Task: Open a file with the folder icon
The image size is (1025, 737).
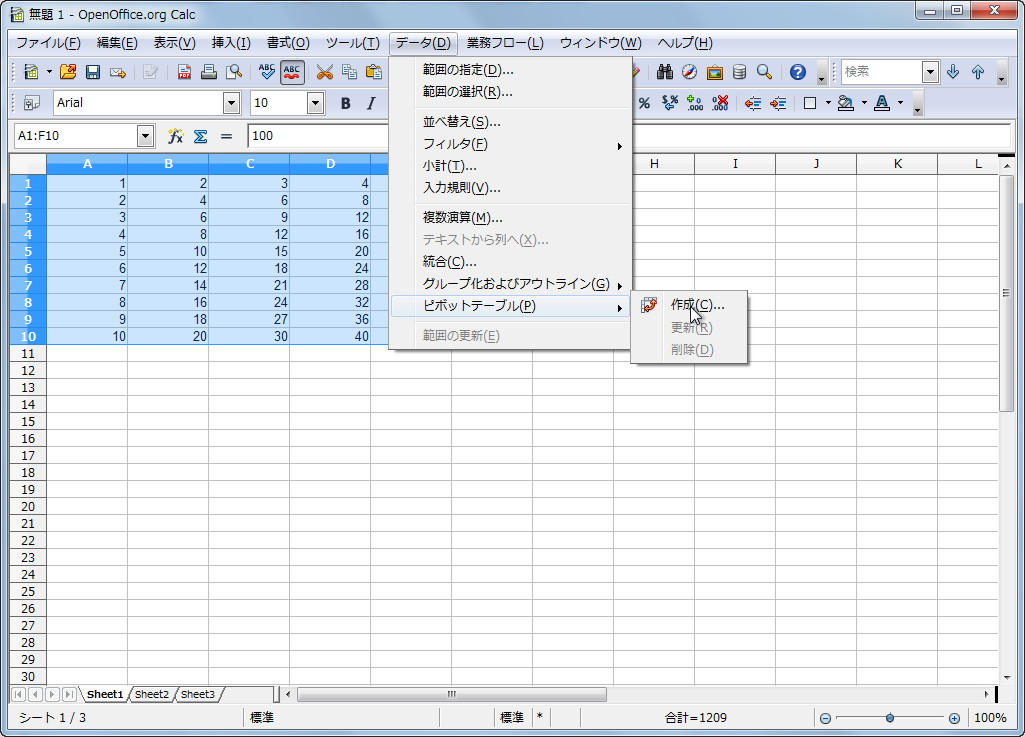Action: tap(68, 72)
